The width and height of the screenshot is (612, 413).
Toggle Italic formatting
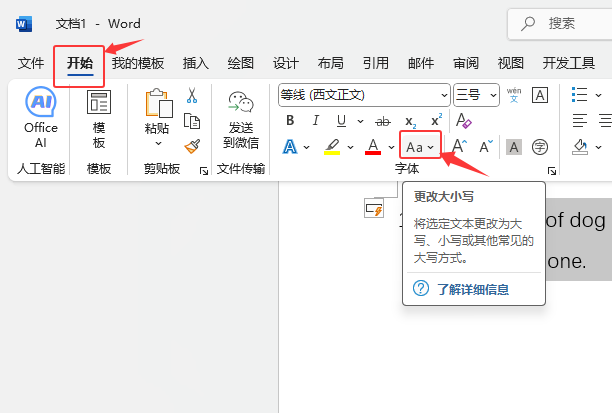(316, 121)
